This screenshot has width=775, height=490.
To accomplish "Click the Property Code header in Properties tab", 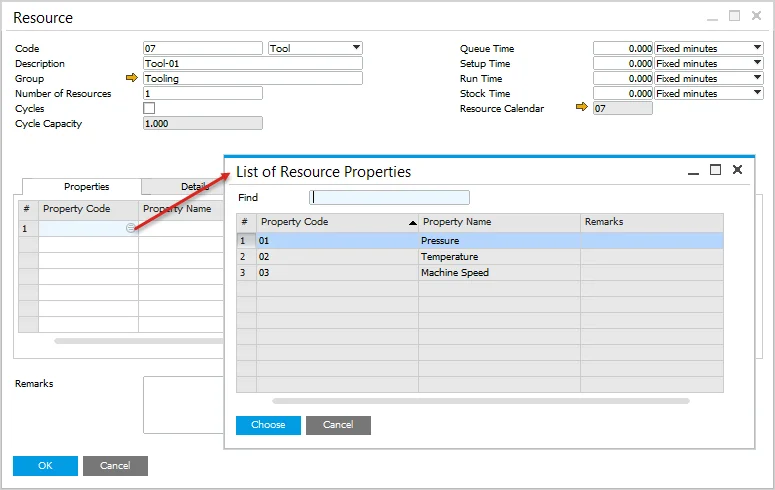I will [88, 210].
